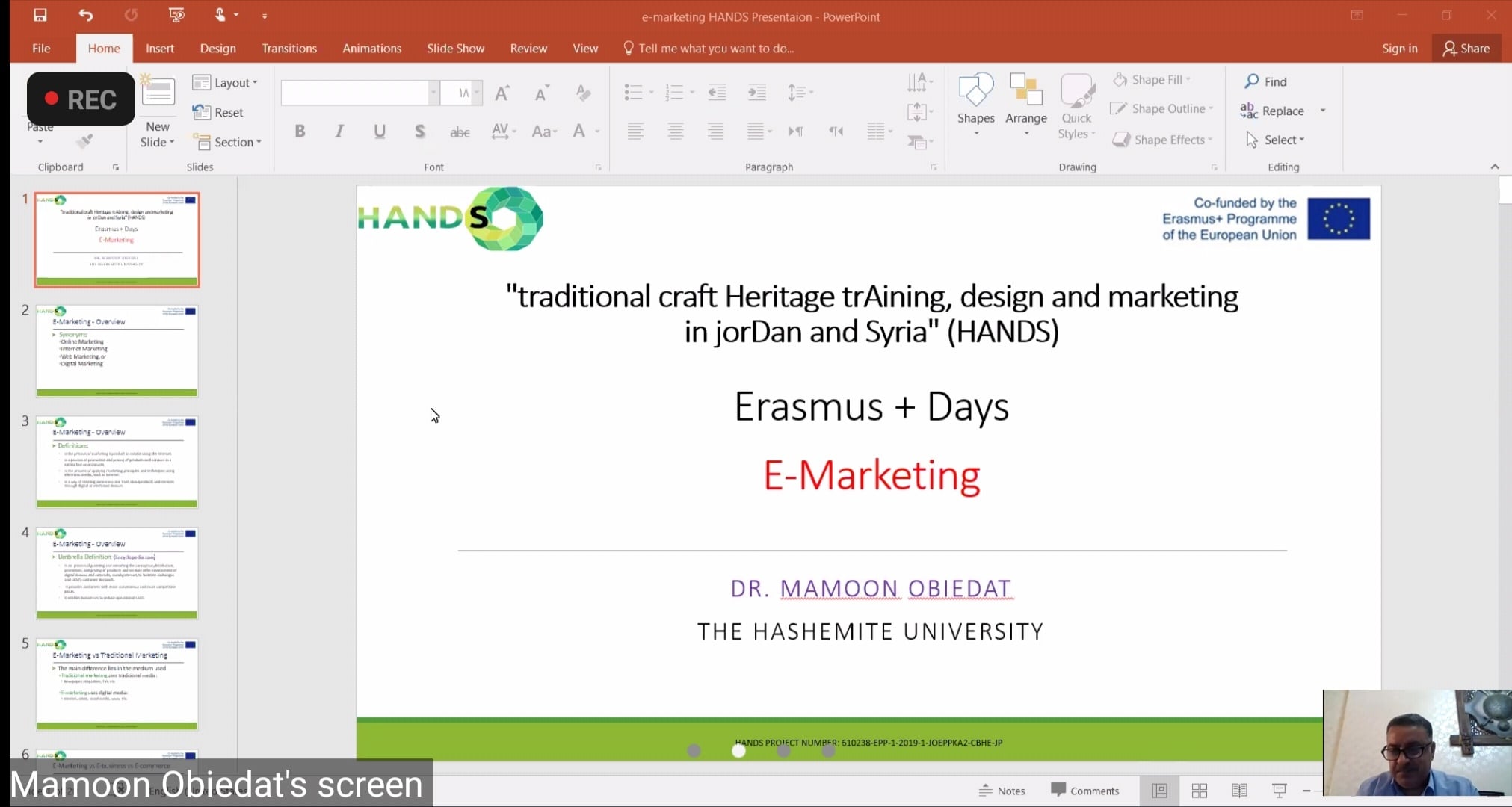
Task: Open text direction options
Action: tap(920, 82)
